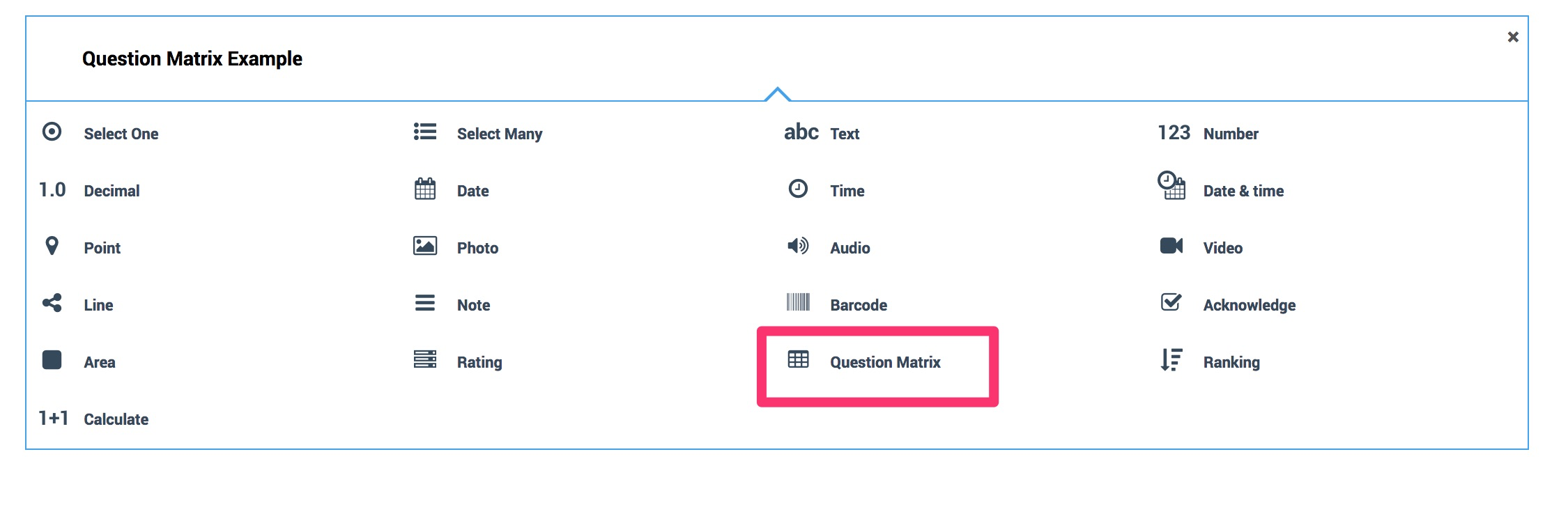
Task: Click the Acknowledge checkmark icon
Action: click(1171, 302)
